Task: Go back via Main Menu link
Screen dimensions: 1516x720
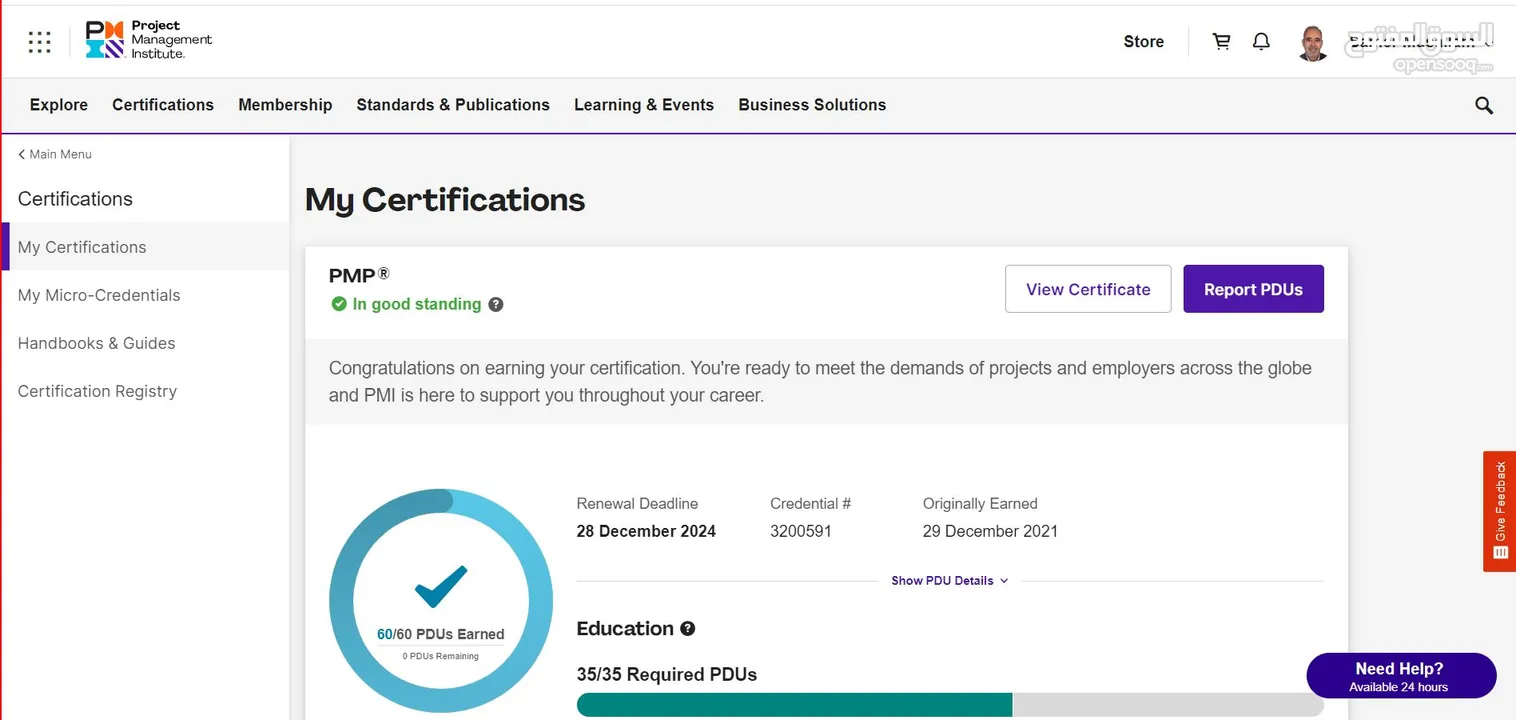Action: [x=55, y=154]
